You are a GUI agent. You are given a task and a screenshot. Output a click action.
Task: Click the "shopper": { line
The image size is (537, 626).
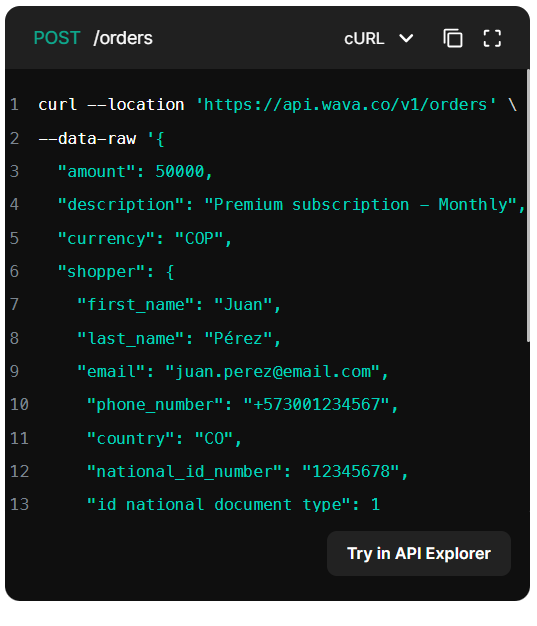[x=116, y=272]
